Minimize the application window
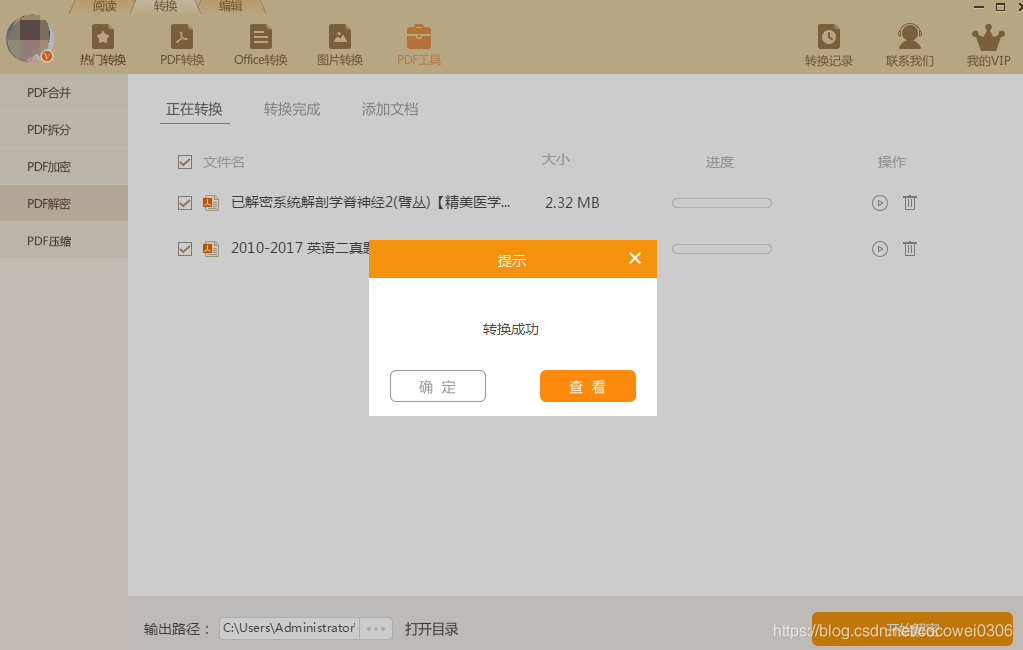 (979, 7)
